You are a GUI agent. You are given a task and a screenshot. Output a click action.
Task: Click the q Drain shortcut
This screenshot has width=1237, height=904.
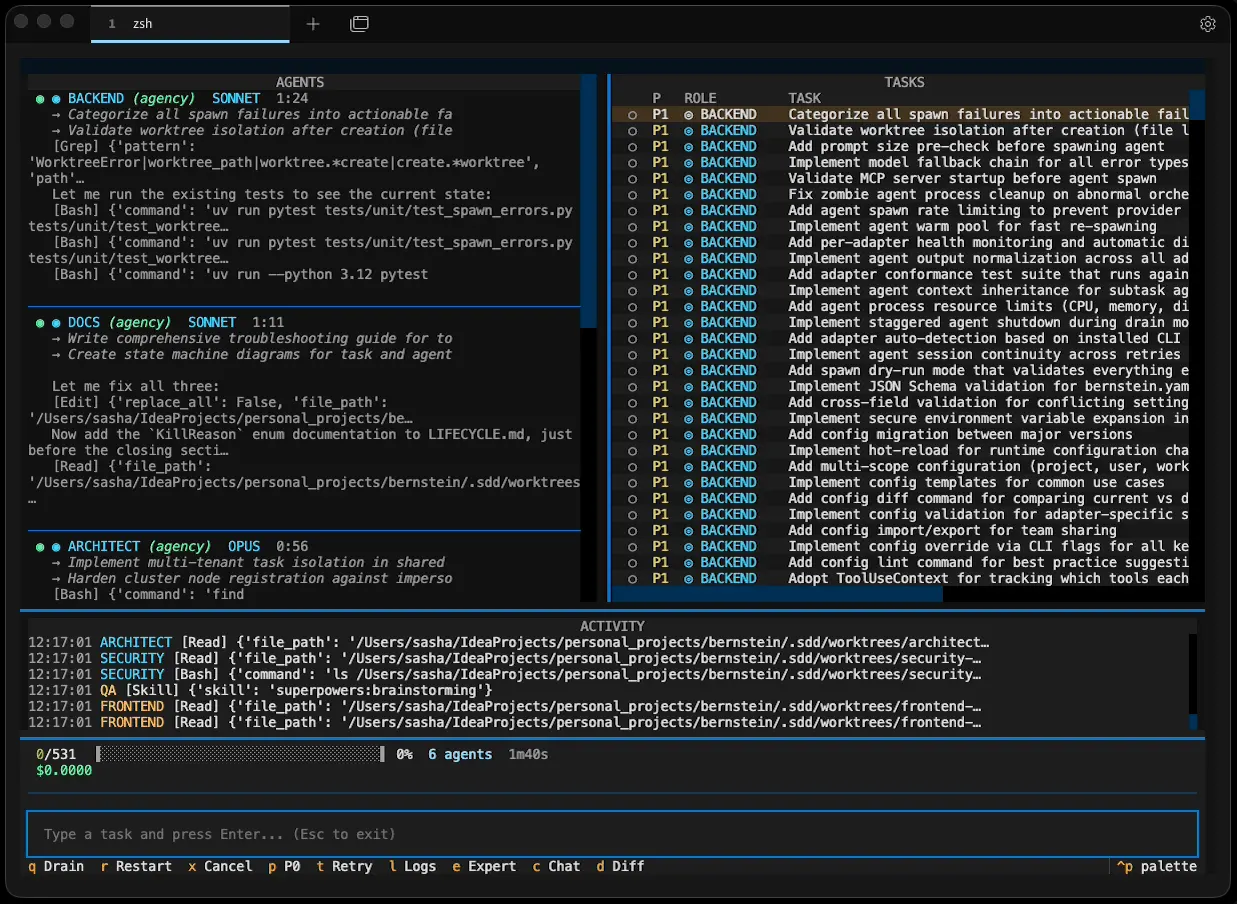click(x=56, y=866)
